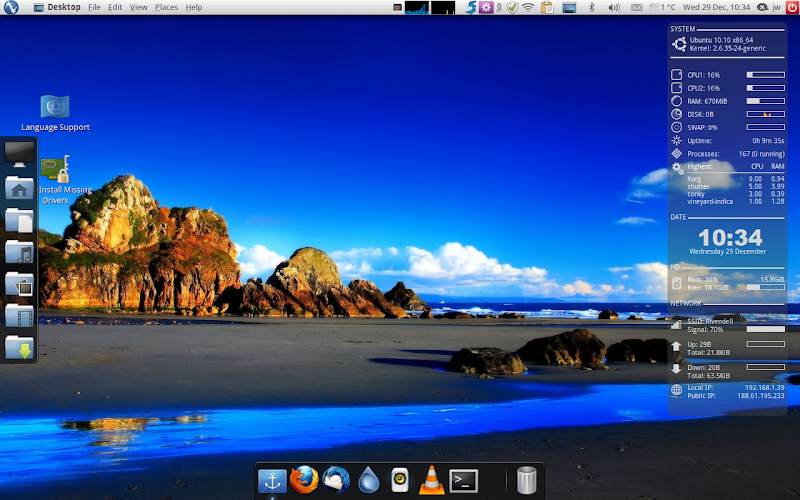Open the speaker app in dock

(x=399, y=481)
